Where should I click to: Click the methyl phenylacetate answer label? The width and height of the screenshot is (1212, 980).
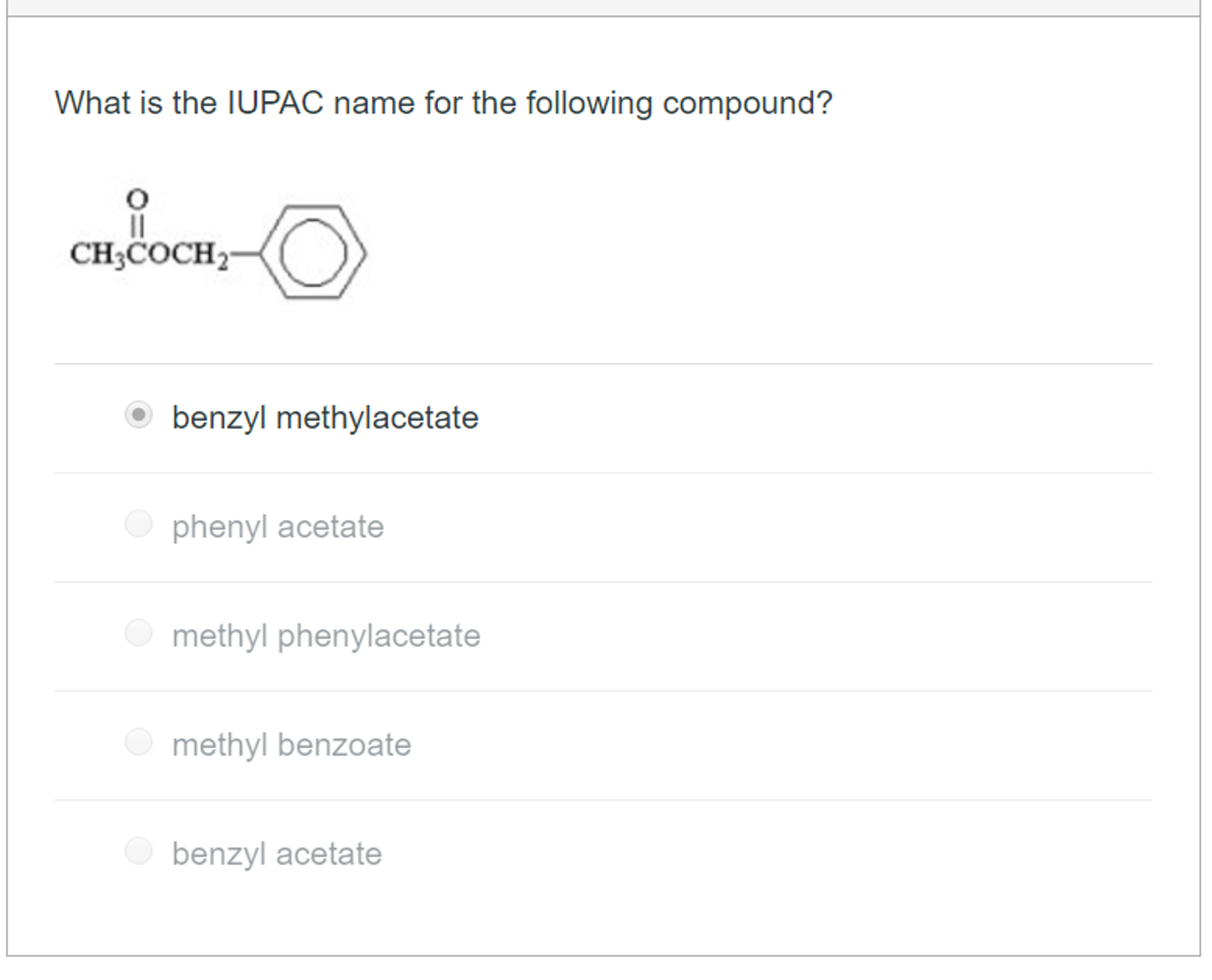tap(326, 635)
